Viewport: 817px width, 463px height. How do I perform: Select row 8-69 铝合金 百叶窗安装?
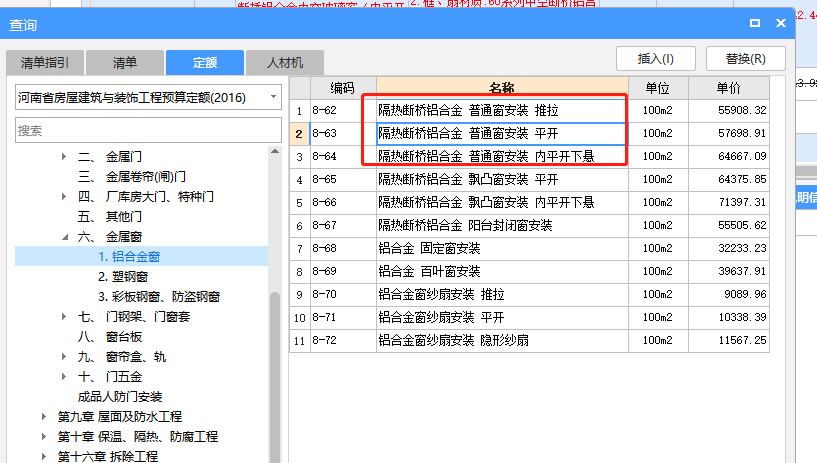(x=529, y=271)
